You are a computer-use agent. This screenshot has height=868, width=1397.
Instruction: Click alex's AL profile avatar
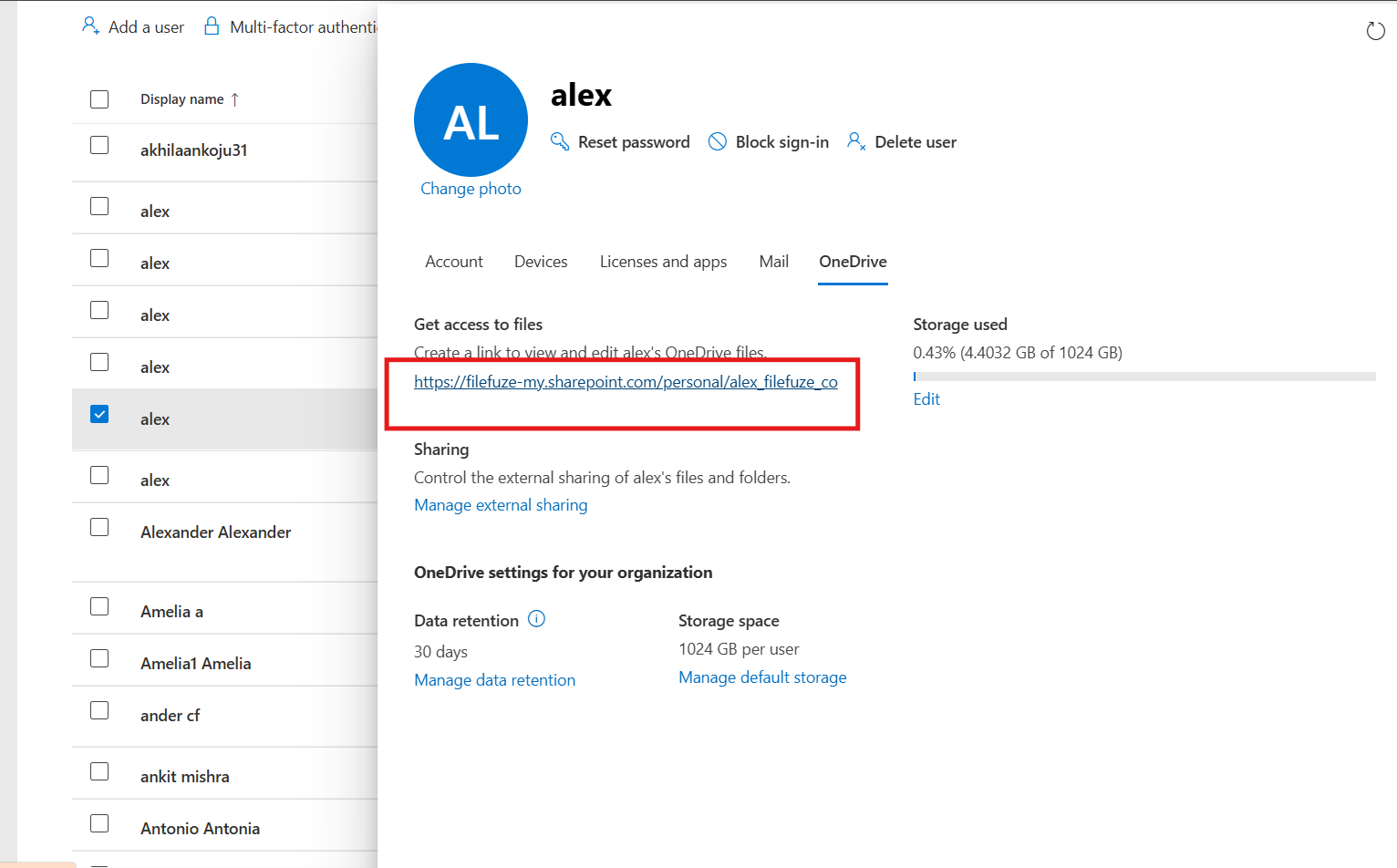[x=471, y=119]
